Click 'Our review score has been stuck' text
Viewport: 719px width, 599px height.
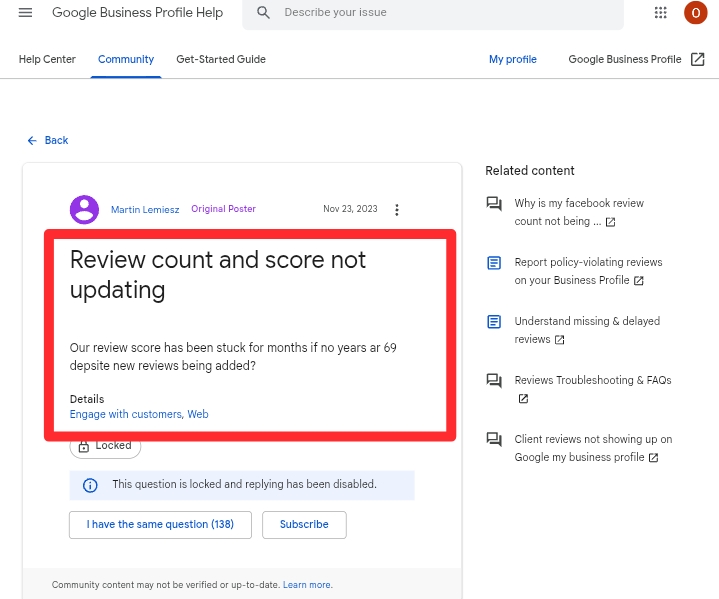tap(233, 356)
